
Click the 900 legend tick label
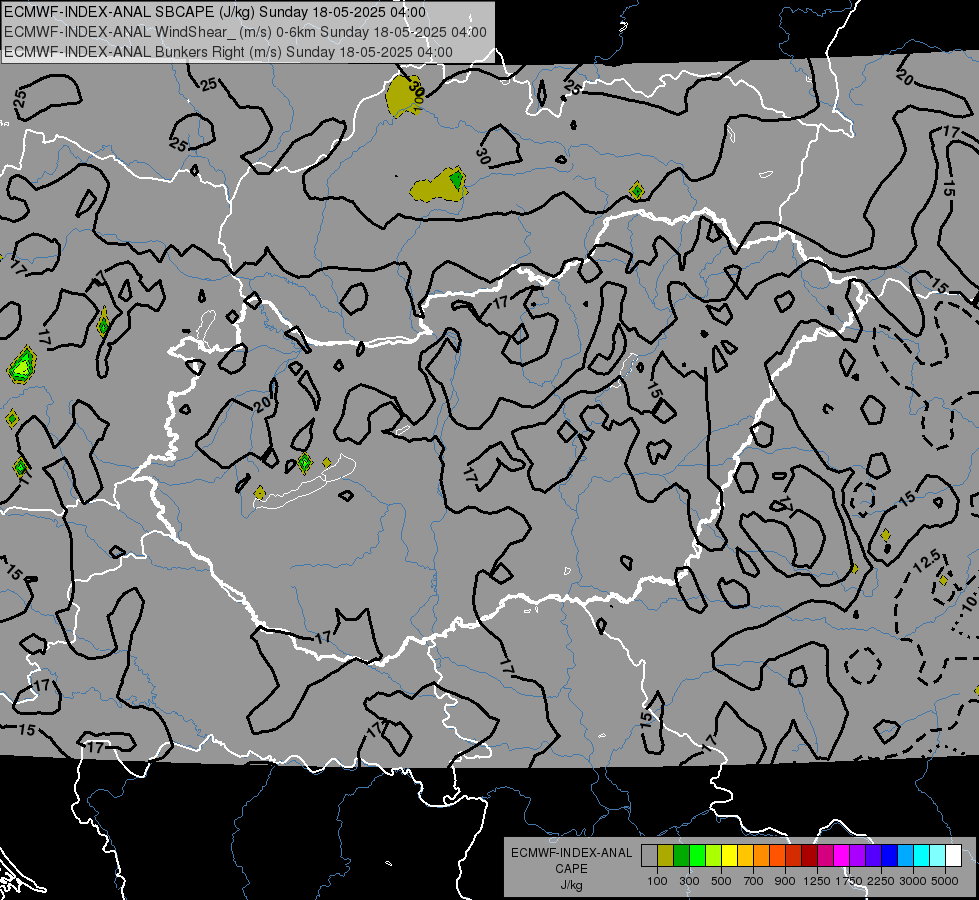[x=785, y=881]
